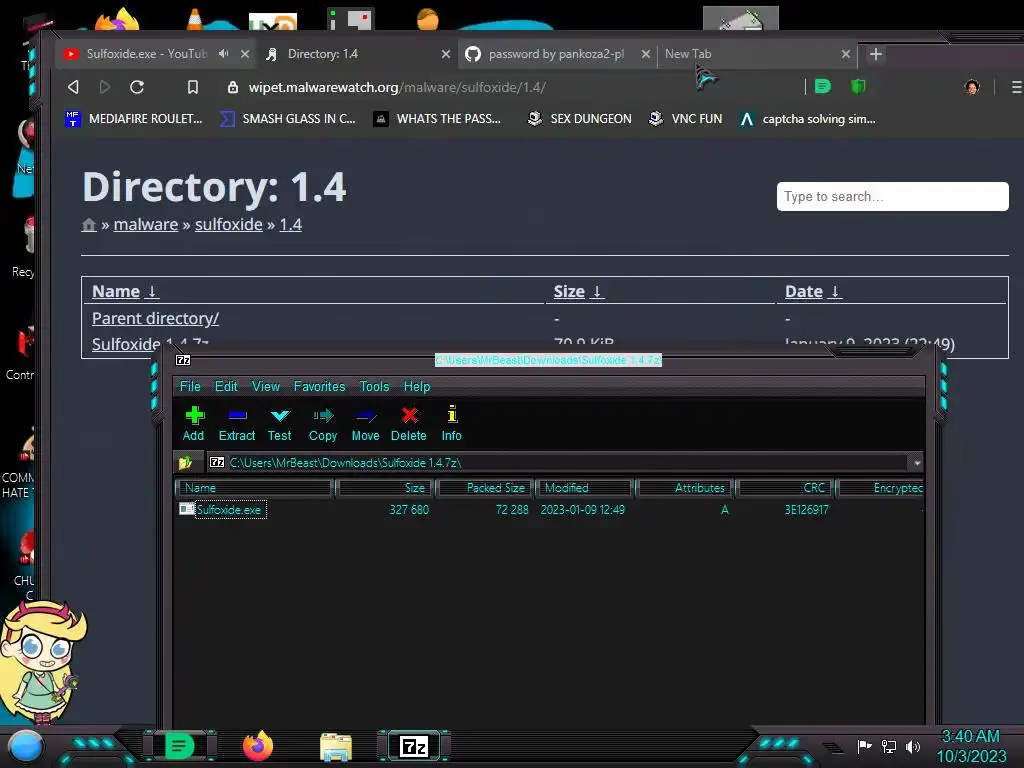Open the File menu in 7-Zip
Viewport: 1024px width, 768px height.
[x=190, y=386]
